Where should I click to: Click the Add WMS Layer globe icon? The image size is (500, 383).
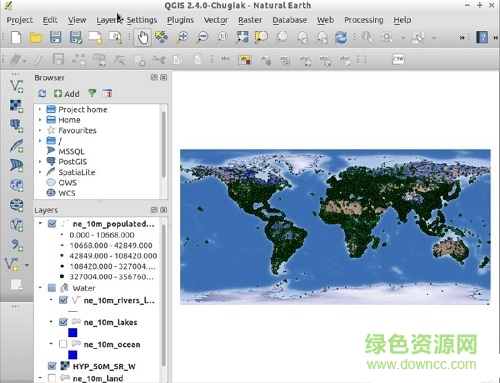(16, 185)
